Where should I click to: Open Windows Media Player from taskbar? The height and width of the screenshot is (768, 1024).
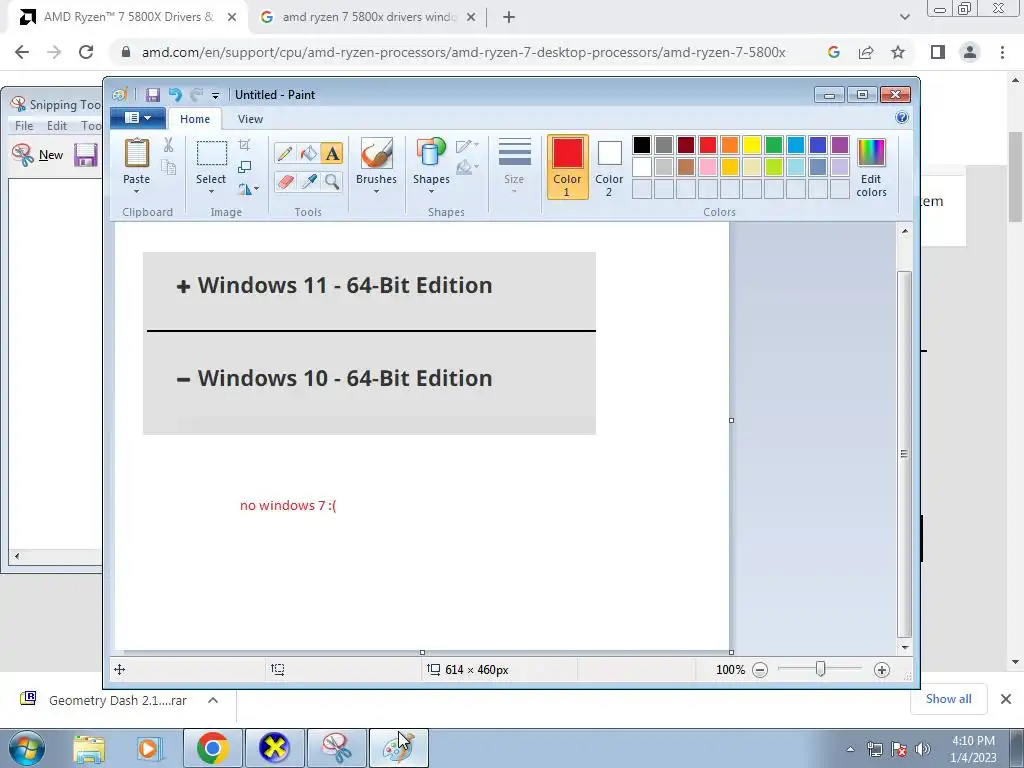pos(149,748)
